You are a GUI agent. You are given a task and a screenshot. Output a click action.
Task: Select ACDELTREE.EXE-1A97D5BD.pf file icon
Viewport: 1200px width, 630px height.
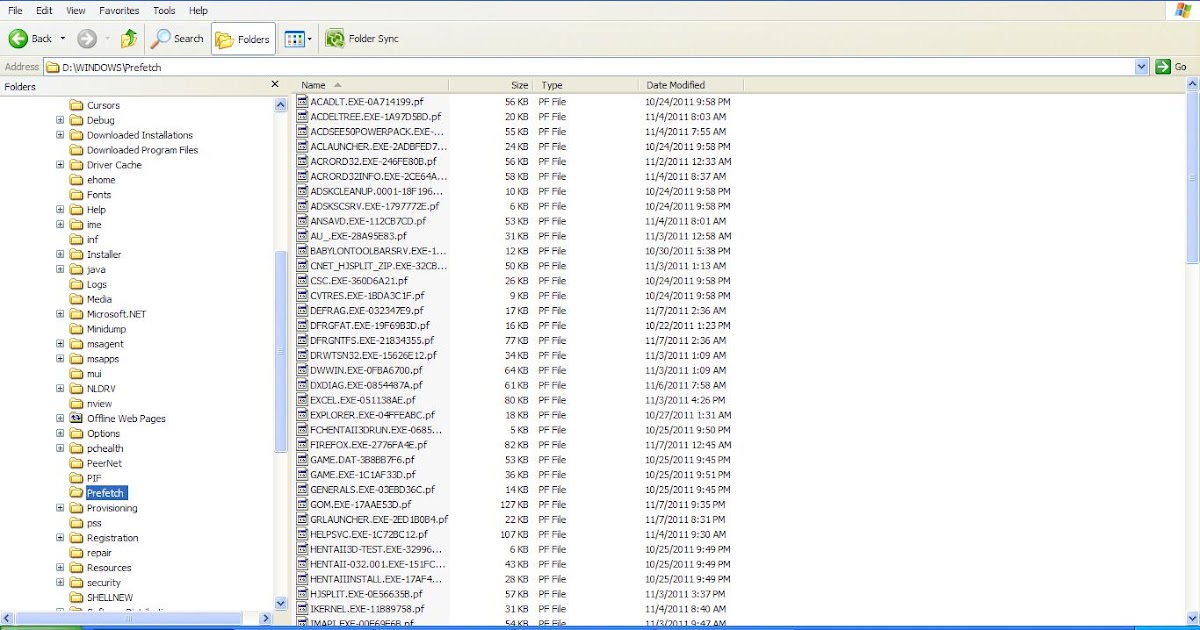pyautogui.click(x=302, y=116)
